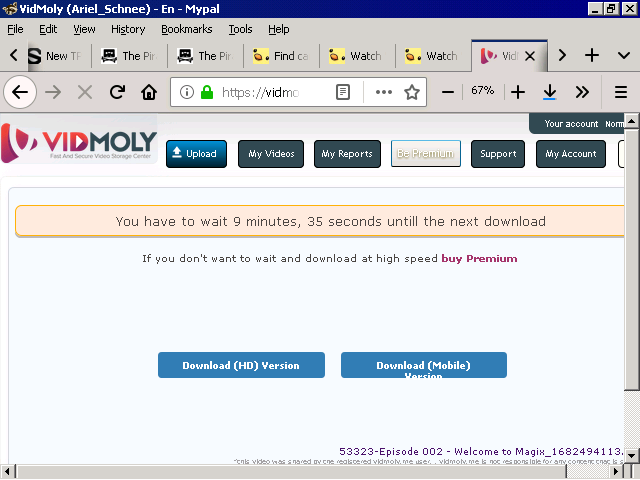Screen dimensions: 640x480
Task: Click the green padlock security icon
Action: pyautogui.click(x=207, y=92)
